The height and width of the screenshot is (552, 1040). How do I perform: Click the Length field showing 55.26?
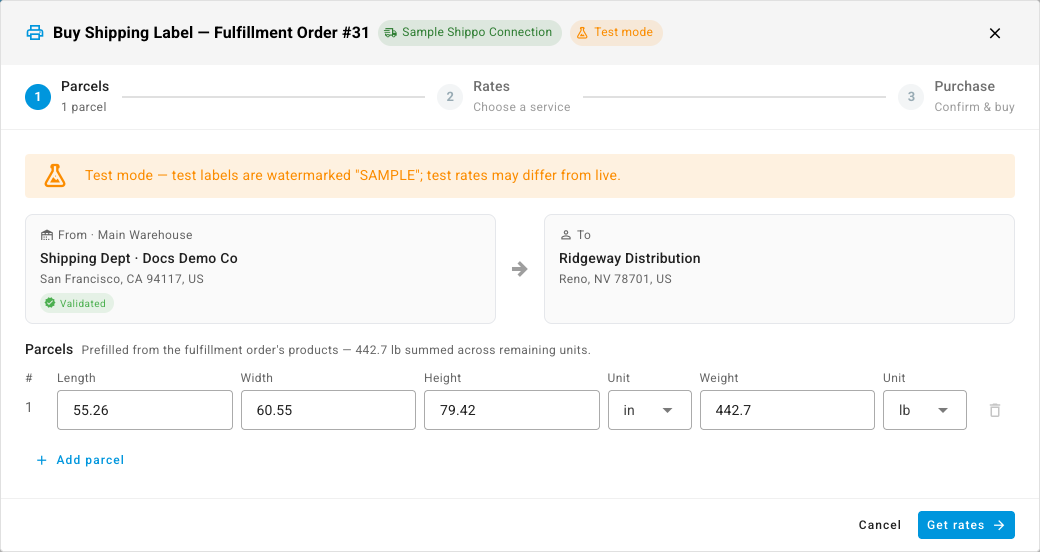[145, 410]
